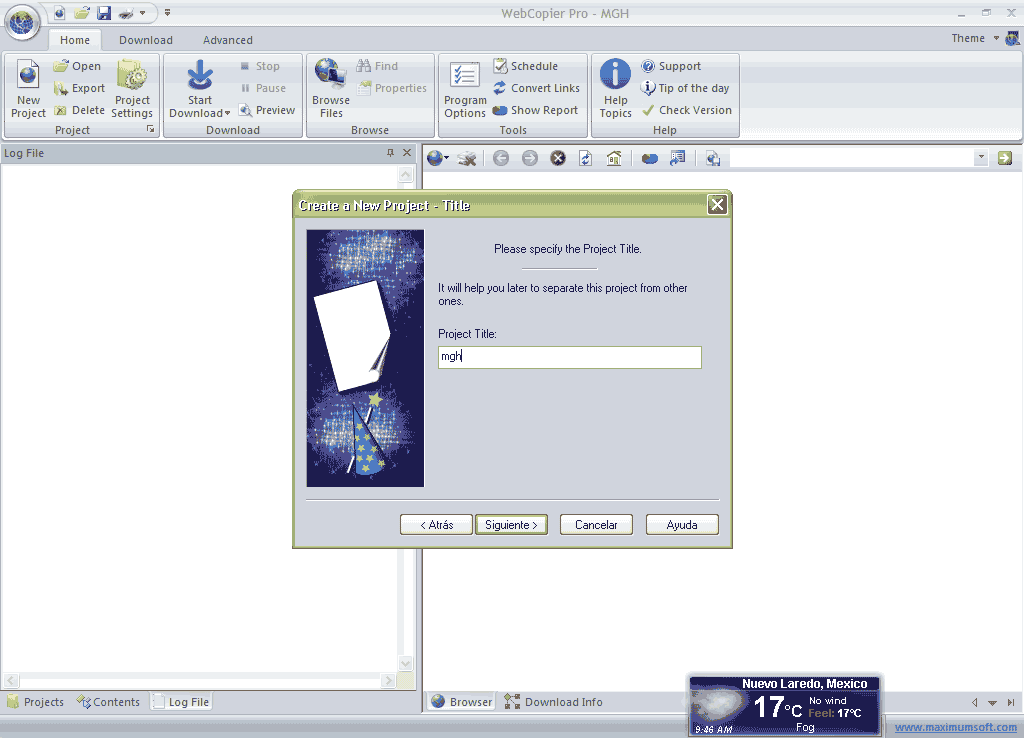
Task: Open the address bar dropdown
Action: coord(981,157)
